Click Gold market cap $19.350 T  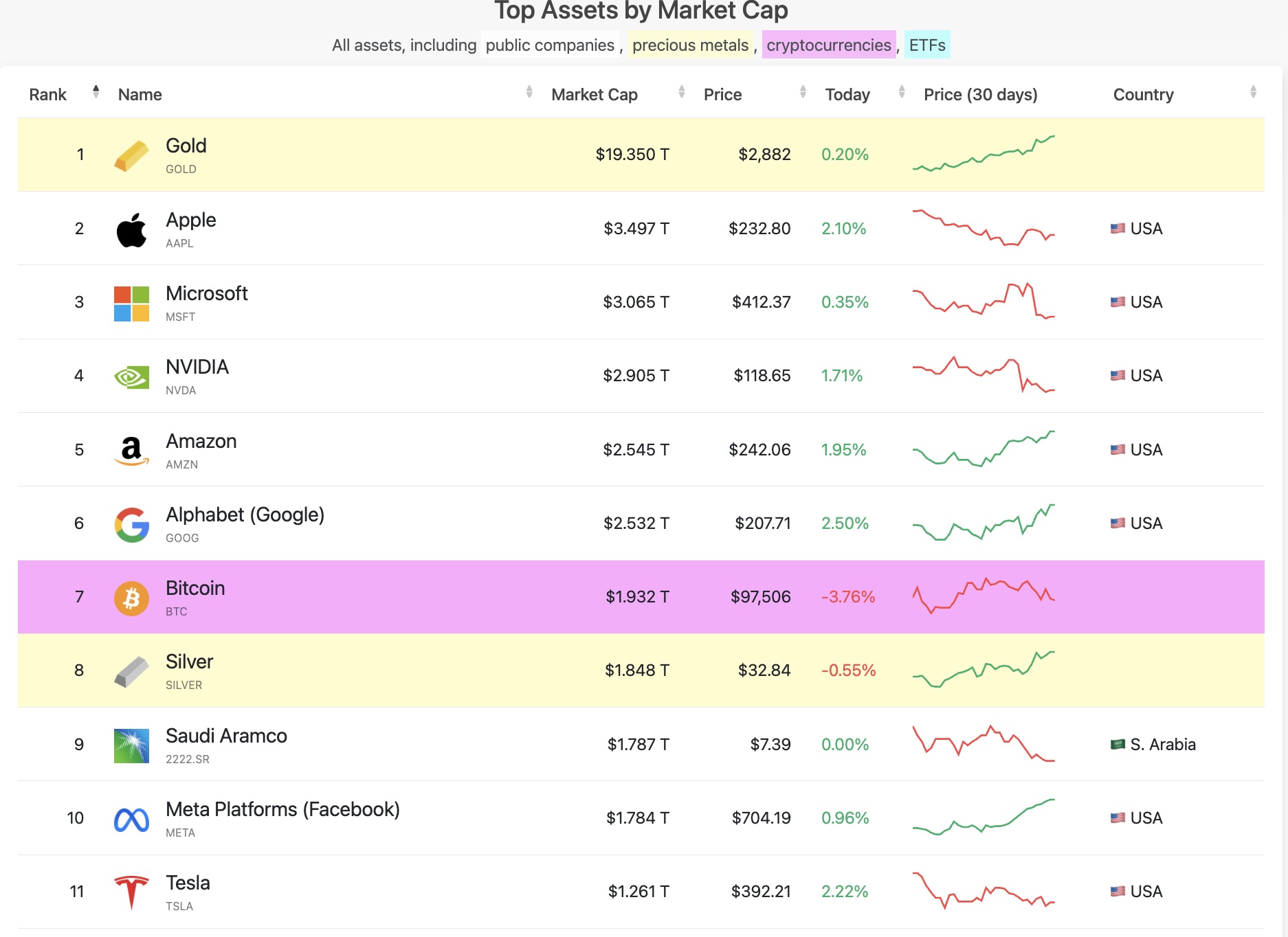[x=632, y=154]
